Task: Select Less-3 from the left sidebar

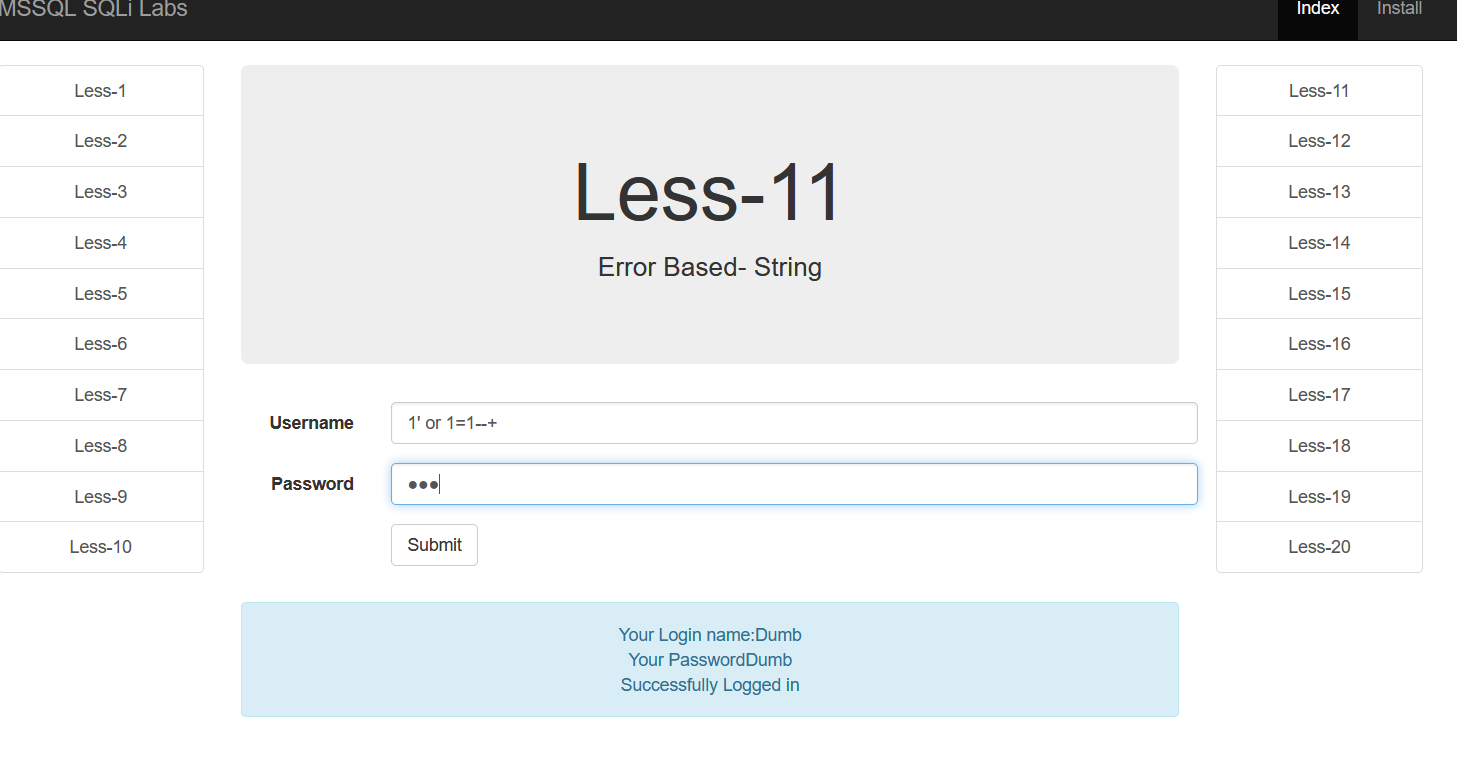Action: (x=100, y=191)
